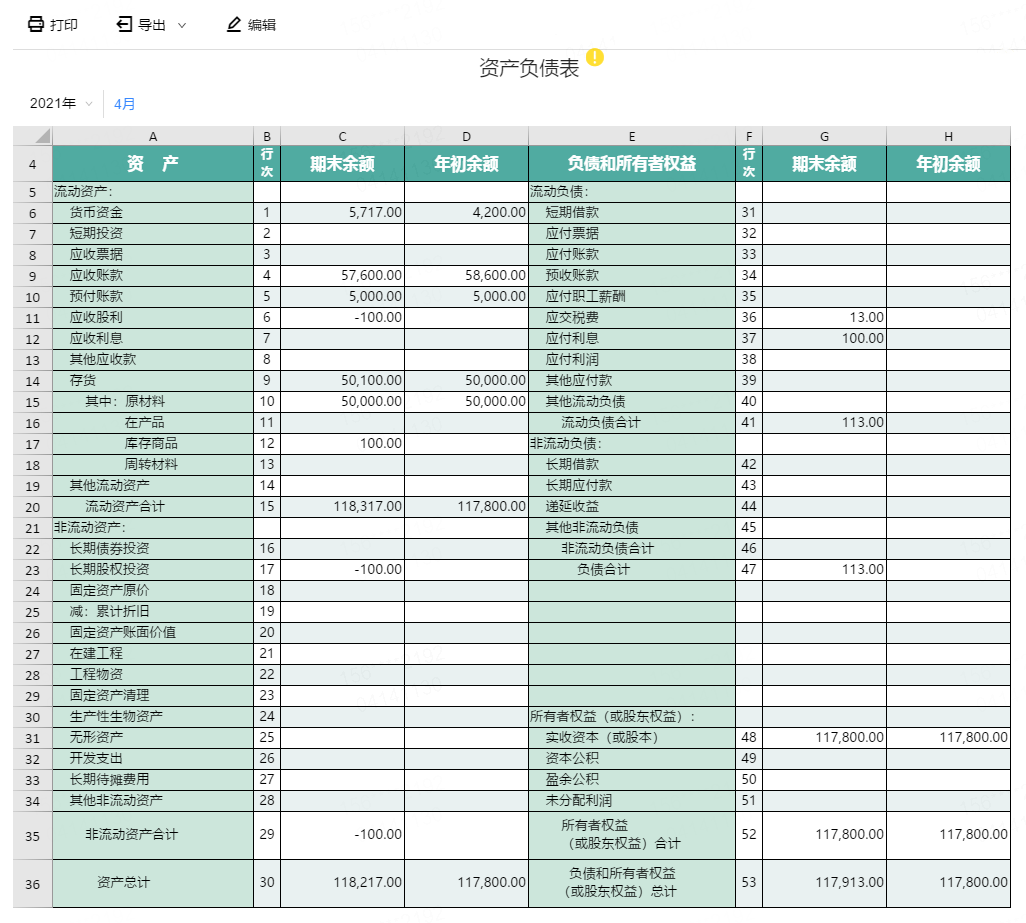
Task: Select row 20 header
Action: point(33,506)
